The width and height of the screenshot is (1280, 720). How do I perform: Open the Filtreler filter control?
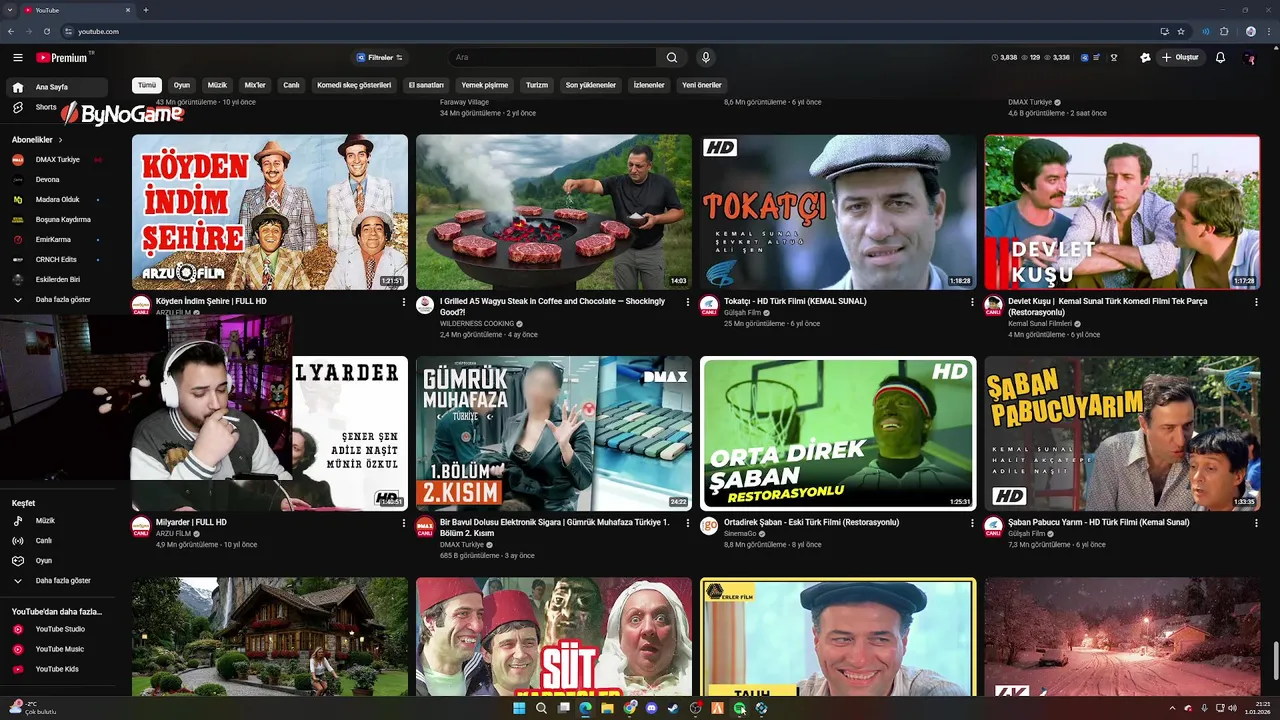click(x=379, y=58)
